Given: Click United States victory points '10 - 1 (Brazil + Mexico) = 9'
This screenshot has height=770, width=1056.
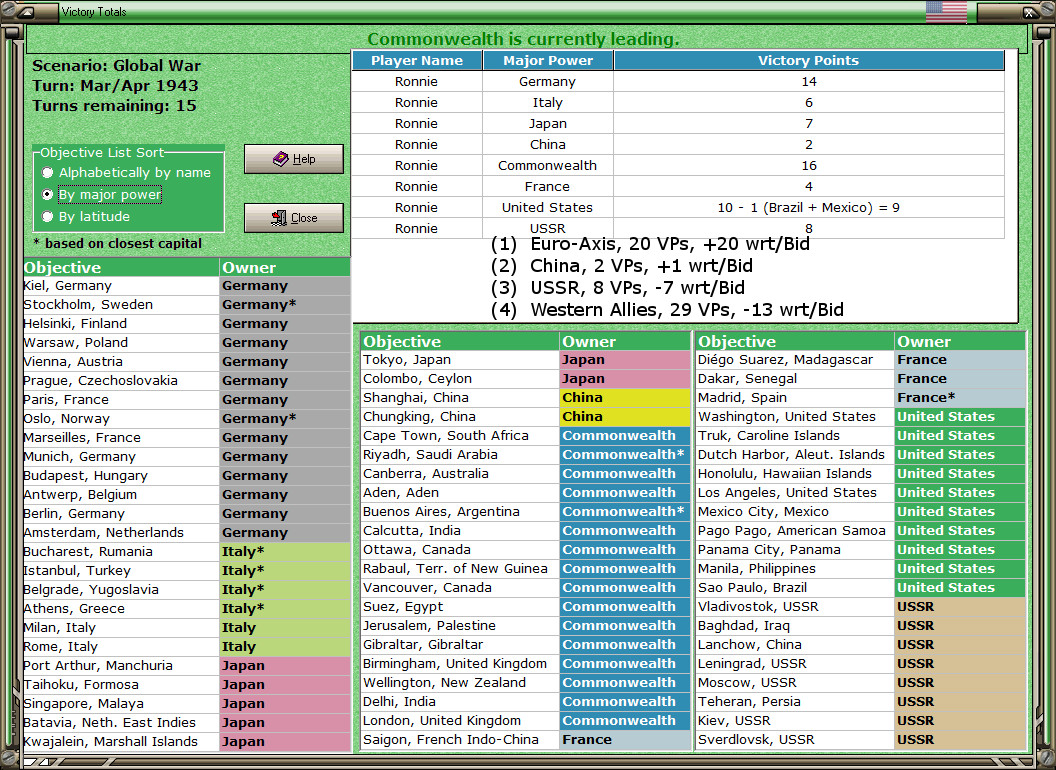Looking at the screenshot, I should (808, 207).
